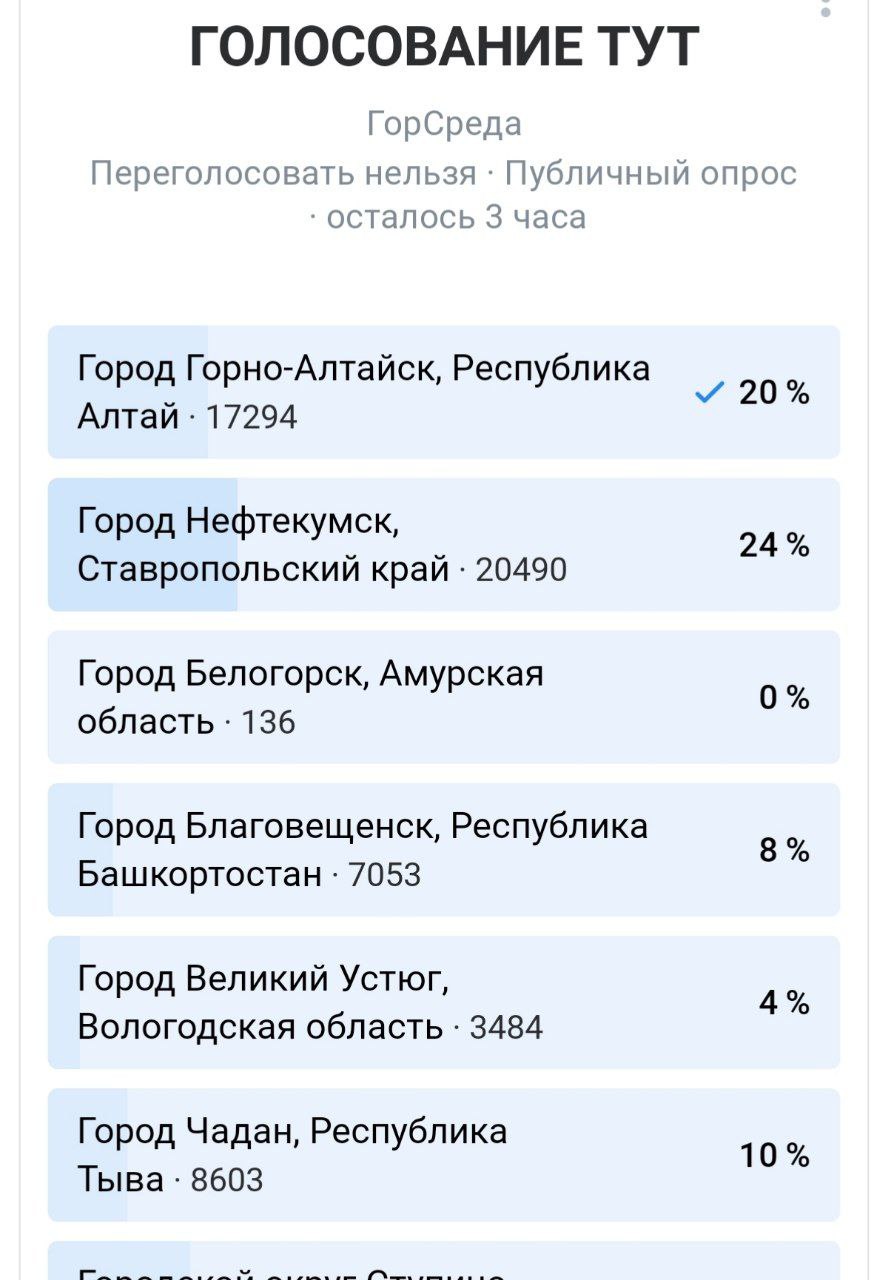Click the 17294 vote count

tap(251, 416)
